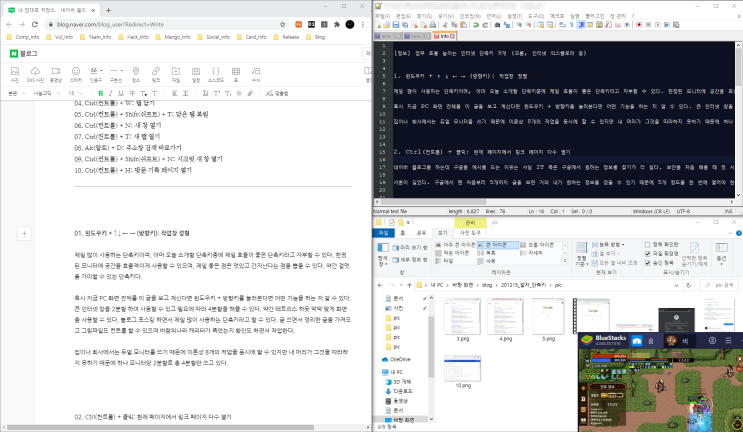Click the plus add-component button beside the paragraph
The width and height of the screenshot is (743, 432).
coord(24,234)
